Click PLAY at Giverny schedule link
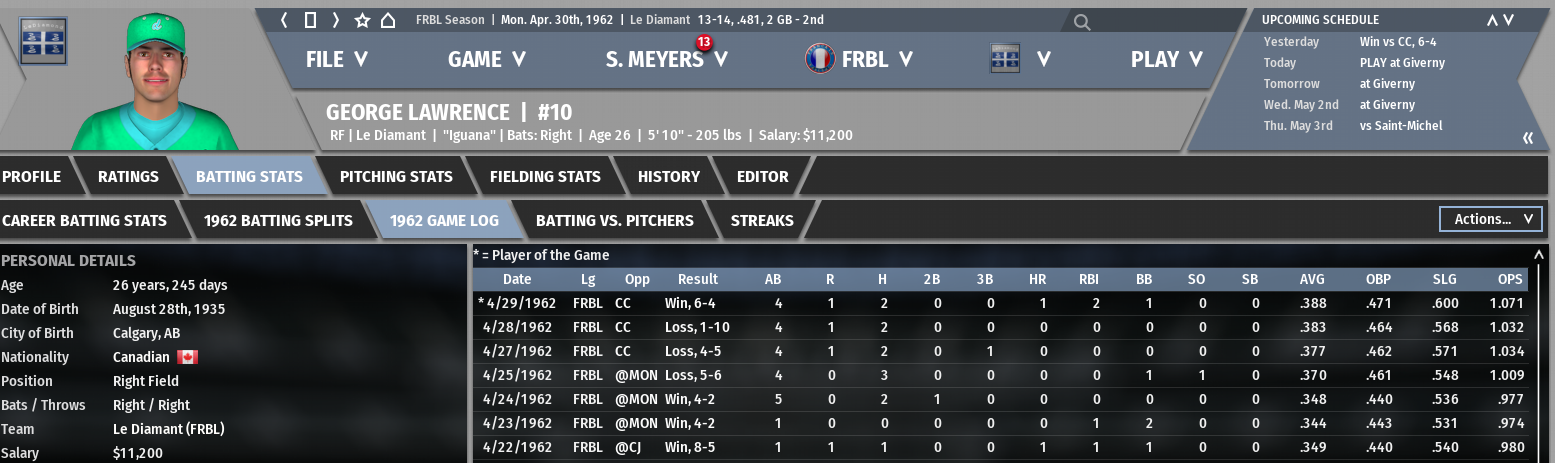 1402,63
